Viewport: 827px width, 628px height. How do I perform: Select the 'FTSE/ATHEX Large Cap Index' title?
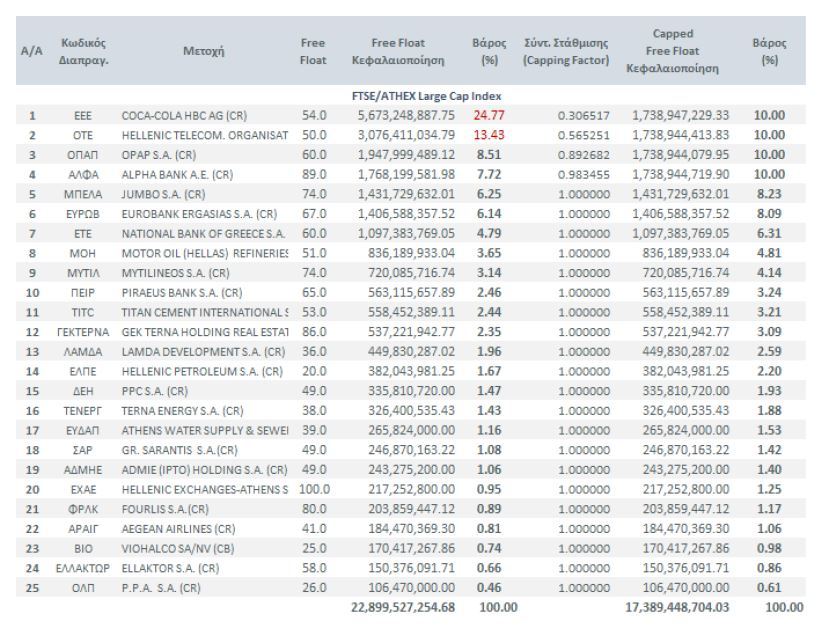click(426, 96)
